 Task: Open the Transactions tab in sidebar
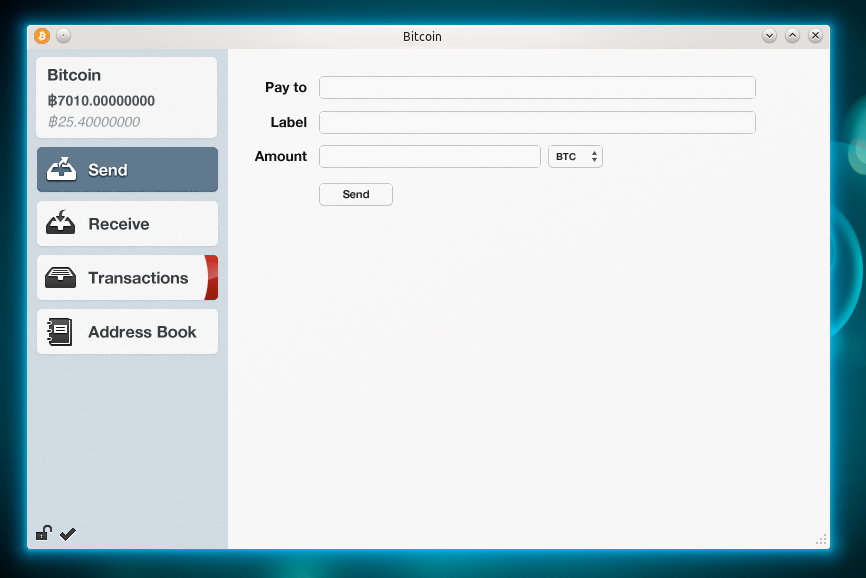(128, 278)
